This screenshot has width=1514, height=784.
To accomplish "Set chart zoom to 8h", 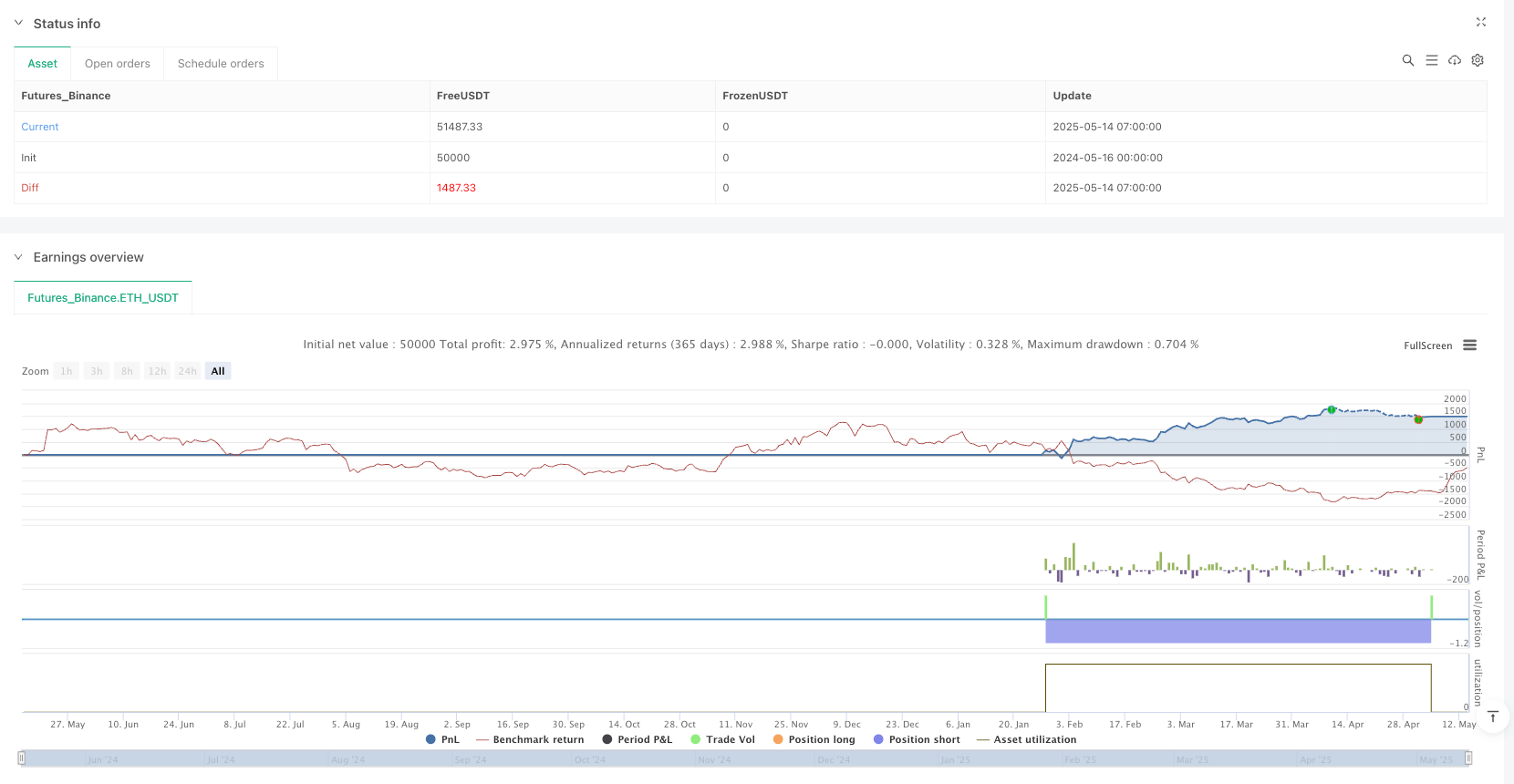I will tap(127, 371).
